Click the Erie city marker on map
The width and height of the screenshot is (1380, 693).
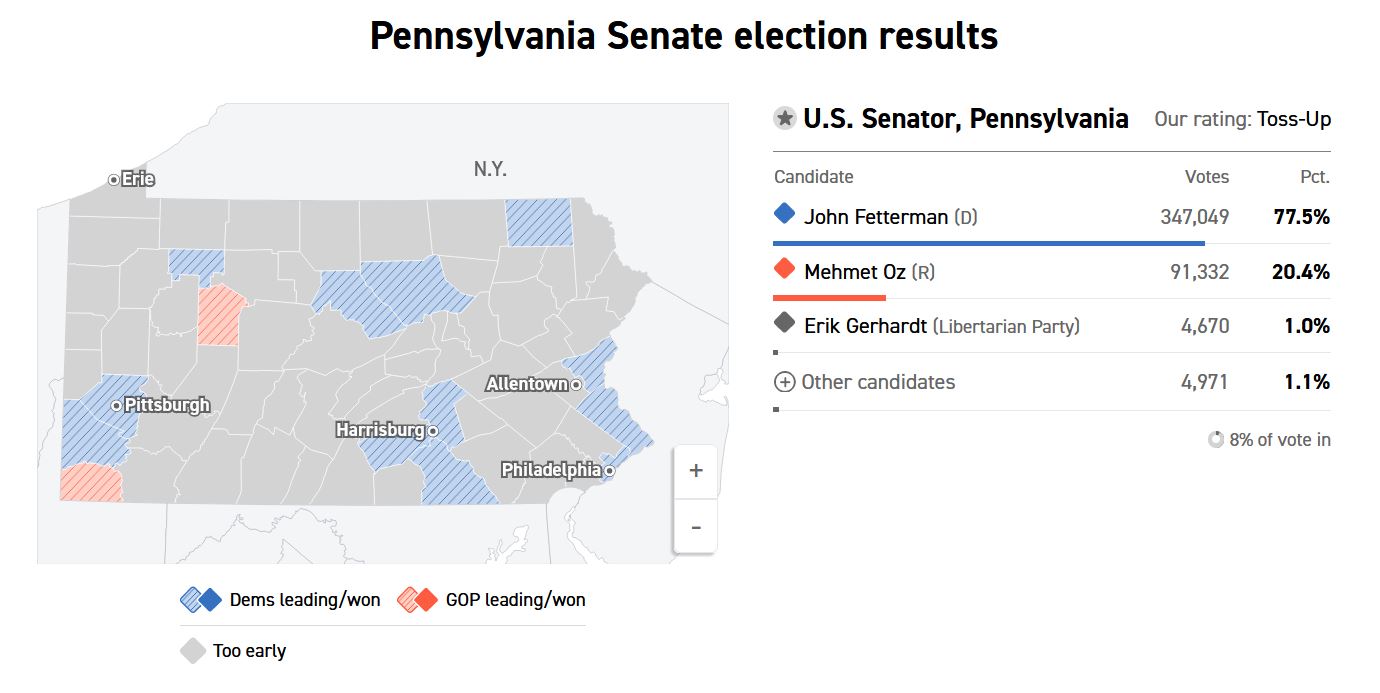pyautogui.click(x=114, y=179)
